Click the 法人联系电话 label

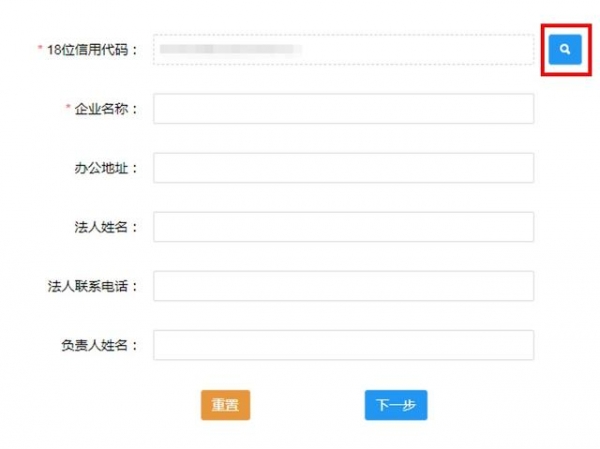coord(88,286)
